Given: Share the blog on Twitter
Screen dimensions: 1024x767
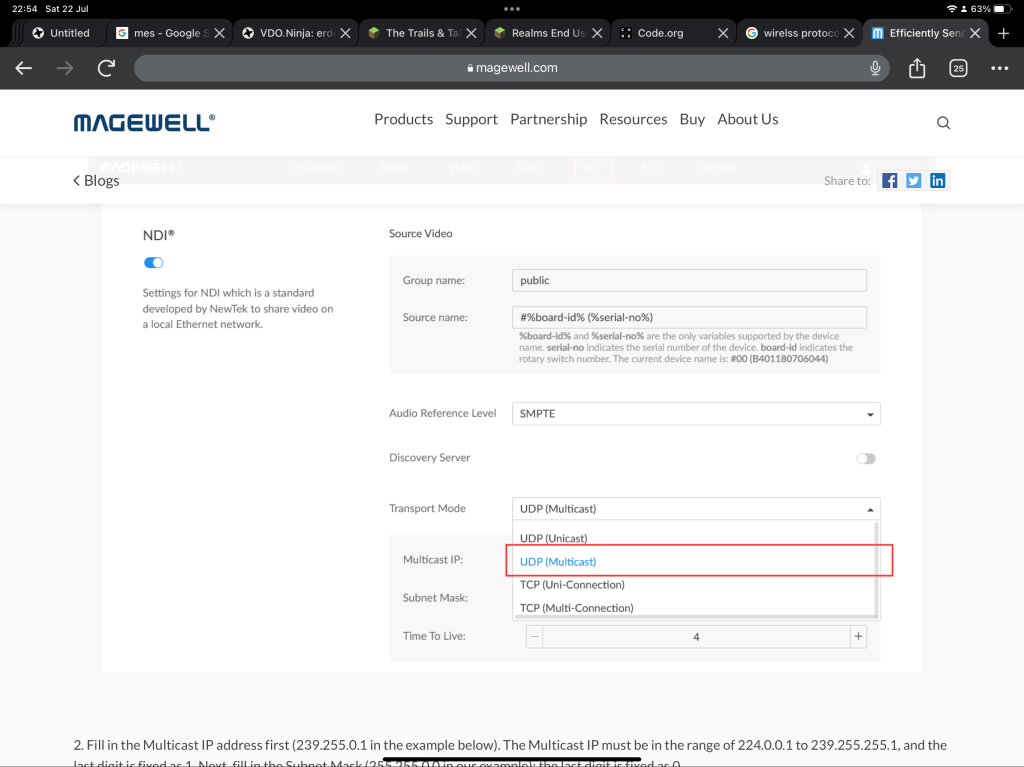Looking at the screenshot, I should point(914,180).
